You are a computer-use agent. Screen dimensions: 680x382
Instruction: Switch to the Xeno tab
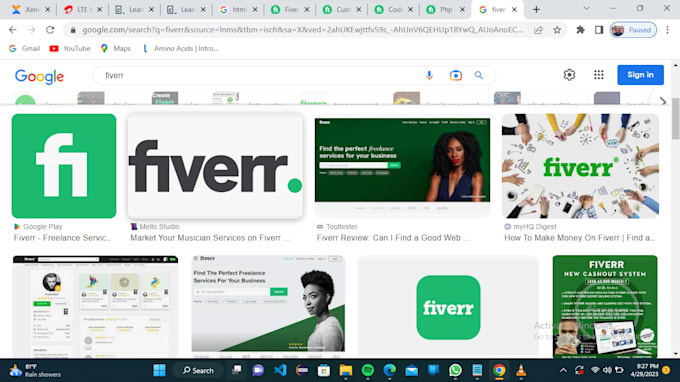click(30, 10)
